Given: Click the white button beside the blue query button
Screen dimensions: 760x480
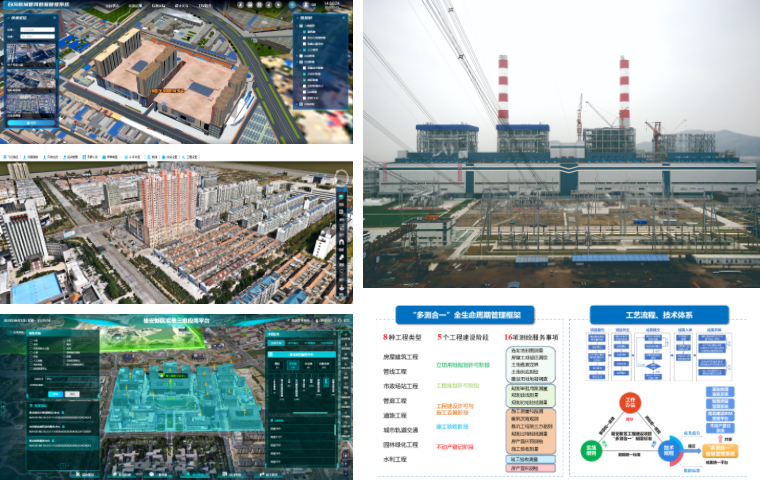Looking at the screenshot, I should point(71,392).
